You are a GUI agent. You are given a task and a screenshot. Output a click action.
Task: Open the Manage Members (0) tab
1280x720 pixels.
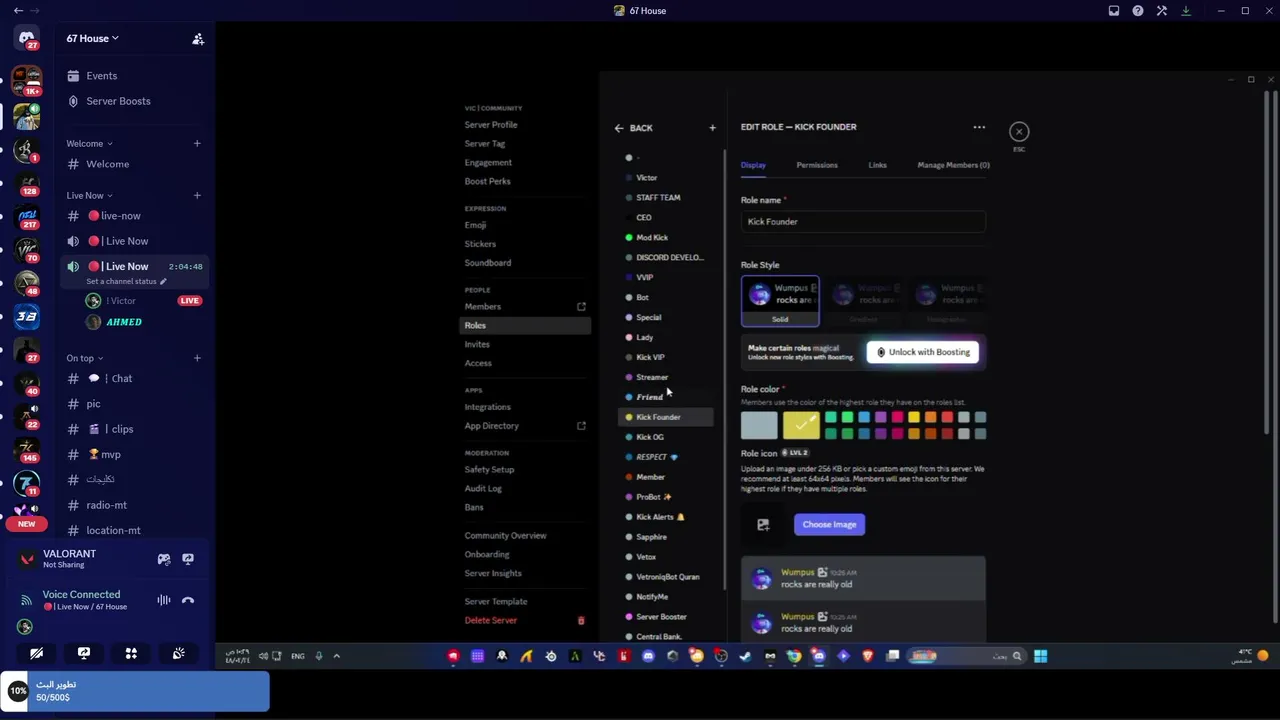pyautogui.click(x=953, y=165)
